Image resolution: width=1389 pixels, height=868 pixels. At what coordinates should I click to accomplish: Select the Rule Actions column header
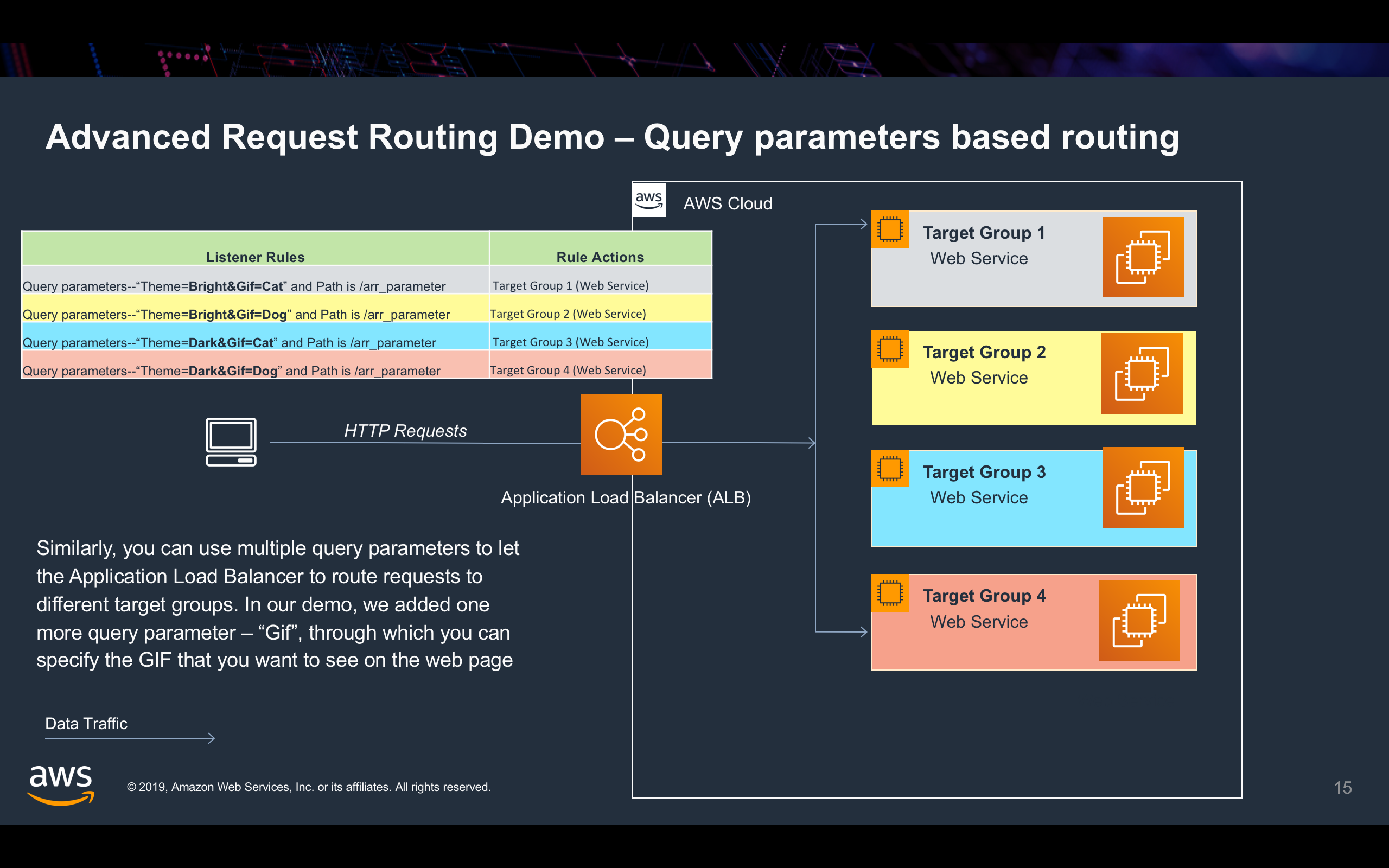[x=600, y=257]
